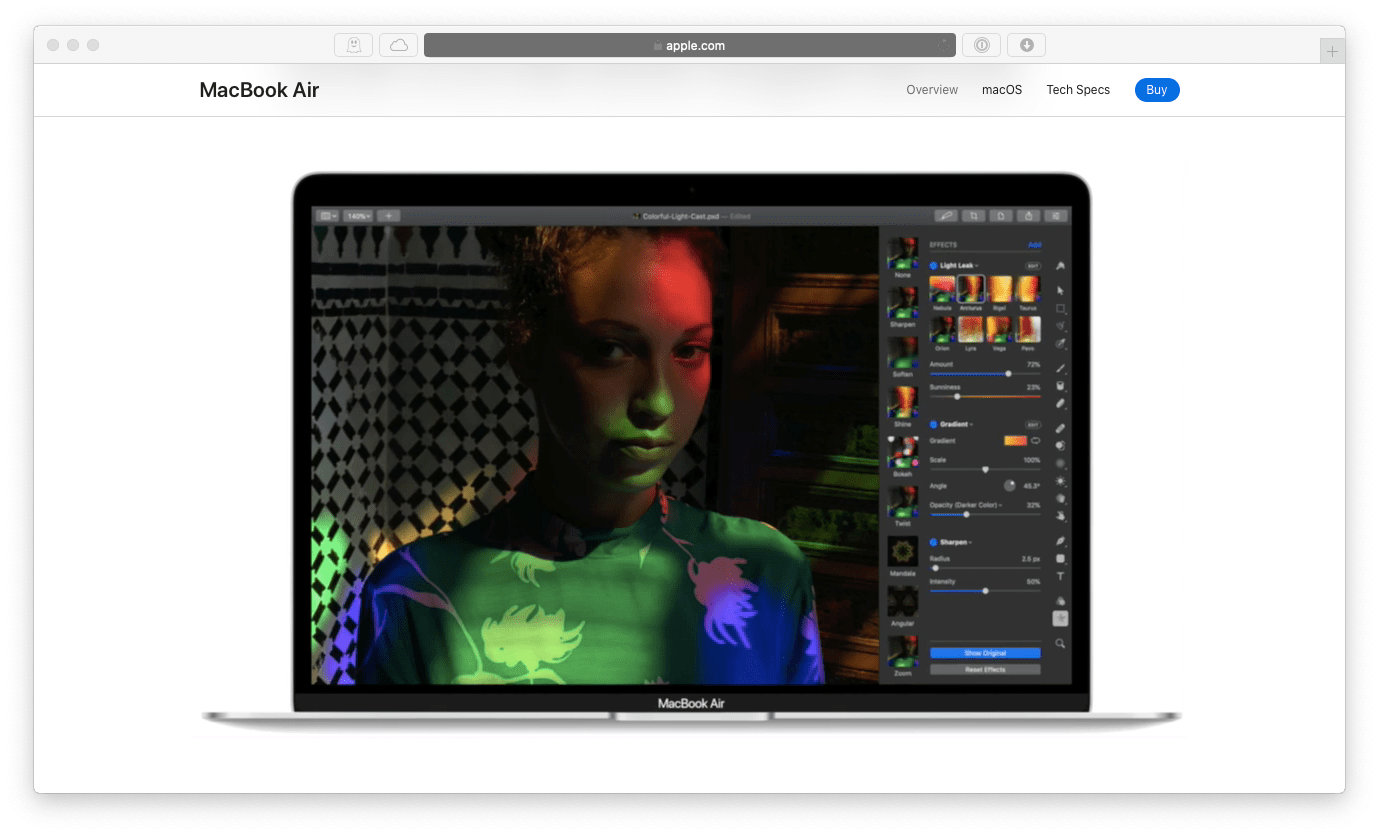
Task: Show Safari downloads
Action: tap(1026, 45)
